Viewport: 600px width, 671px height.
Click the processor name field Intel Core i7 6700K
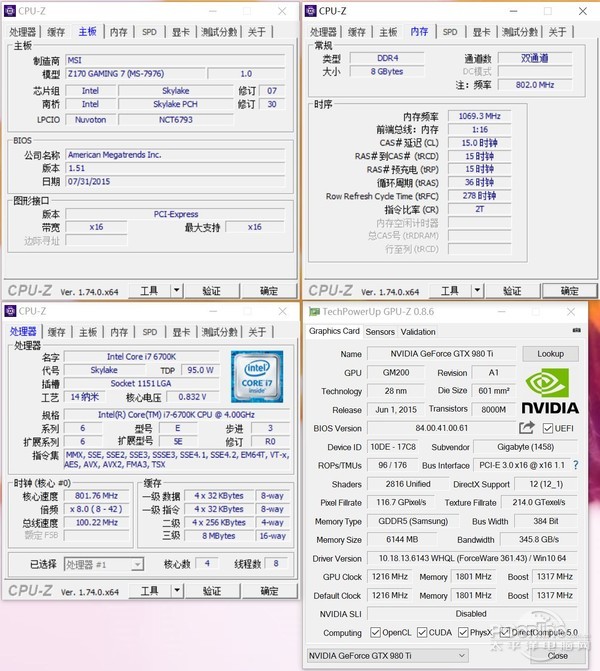pyautogui.click(x=142, y=356)
